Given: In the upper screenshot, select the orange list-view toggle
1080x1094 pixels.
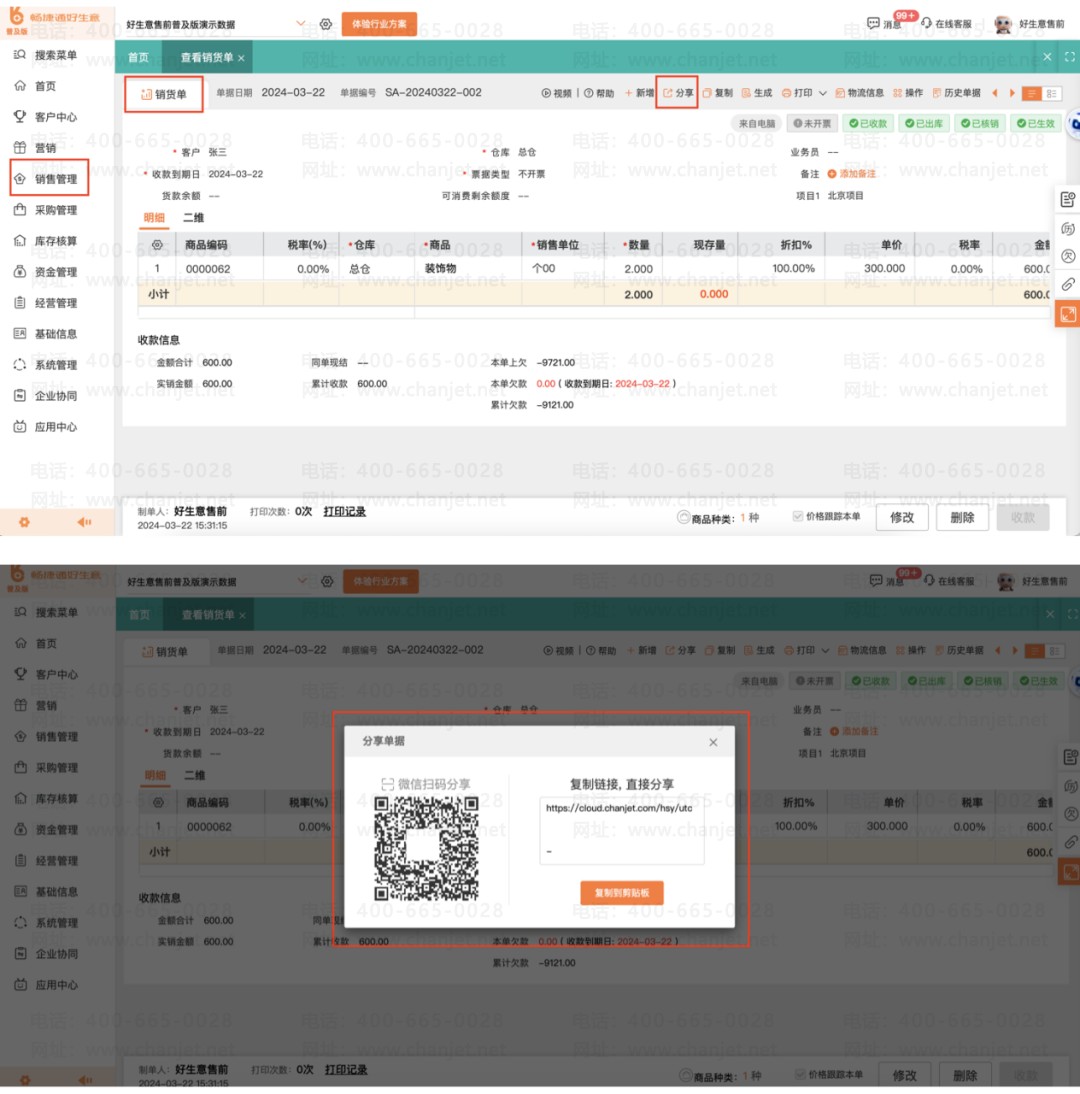Looking at the screenshot, I should [x=1031, y=93].
